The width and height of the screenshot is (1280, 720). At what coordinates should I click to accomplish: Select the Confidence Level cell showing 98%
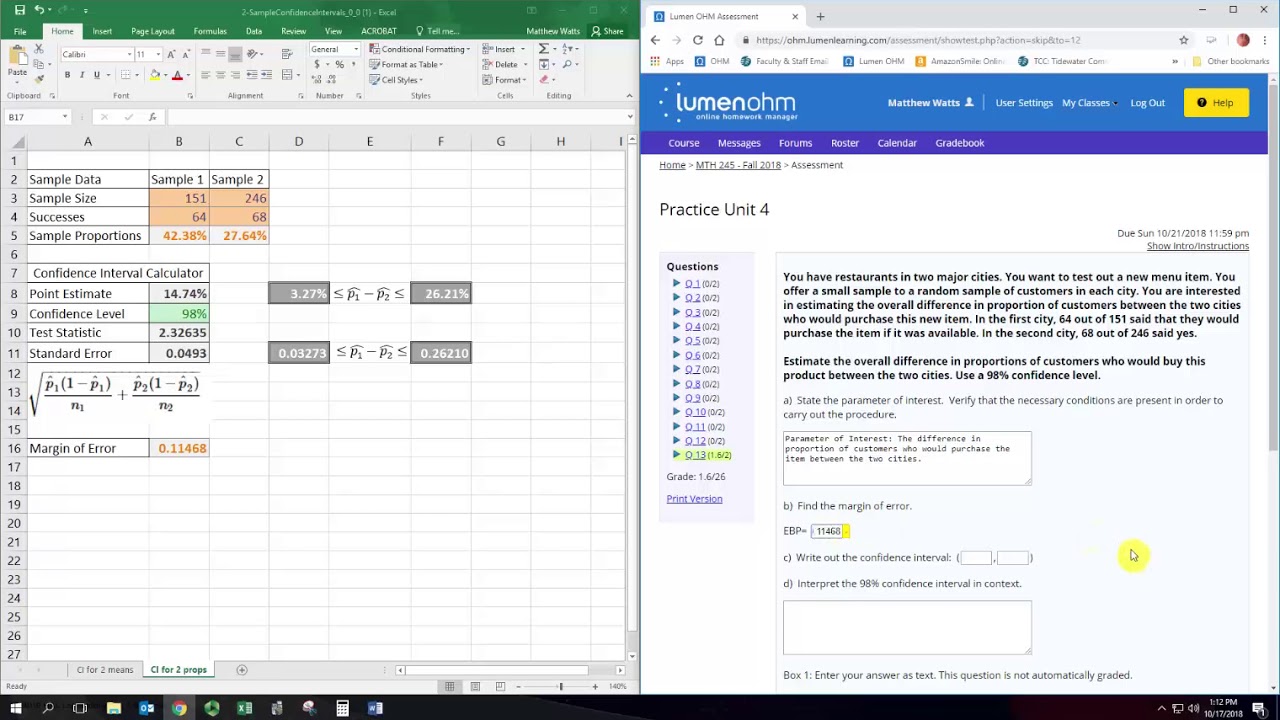[x=179, y=314]
